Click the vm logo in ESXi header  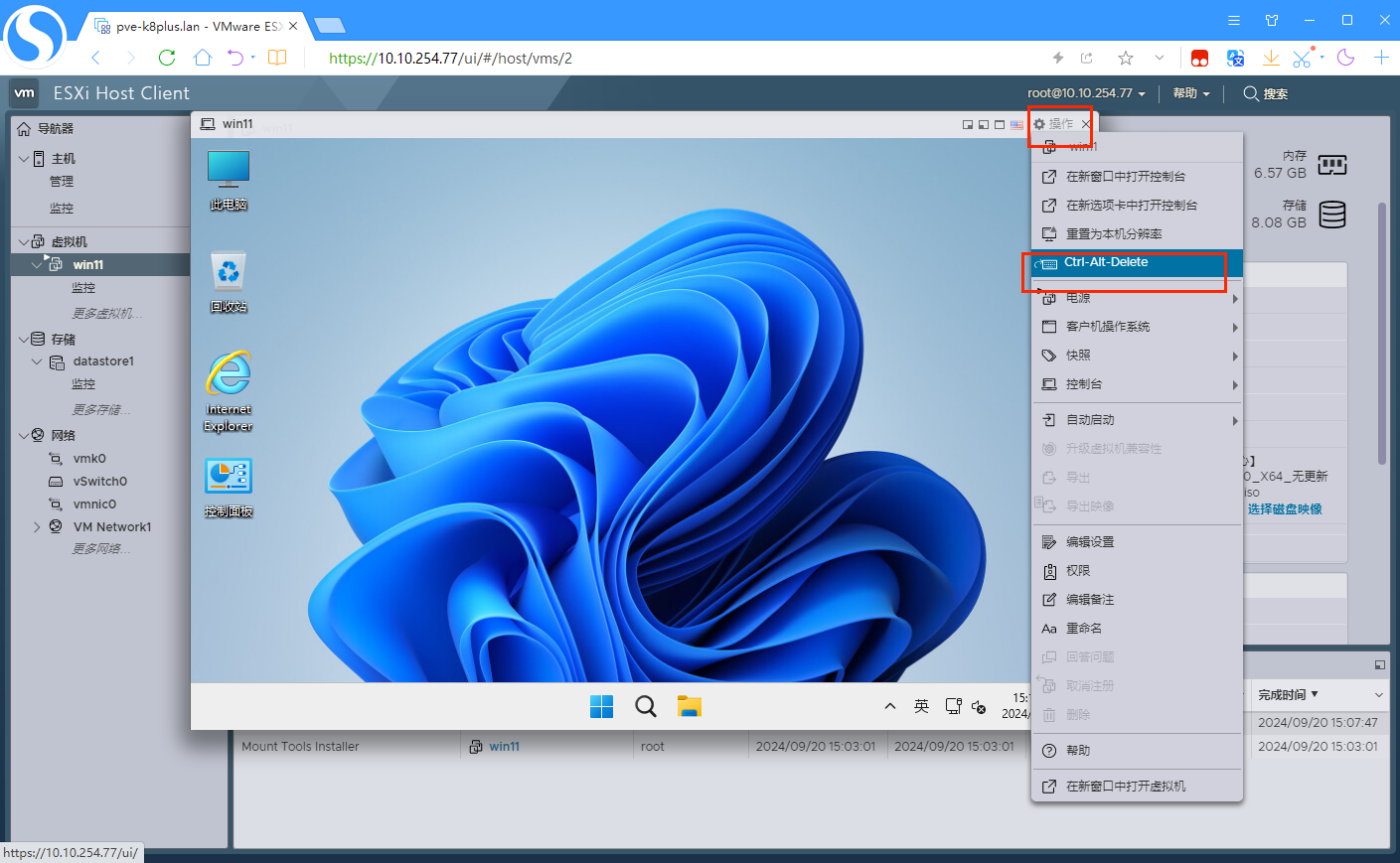[24, 93]
